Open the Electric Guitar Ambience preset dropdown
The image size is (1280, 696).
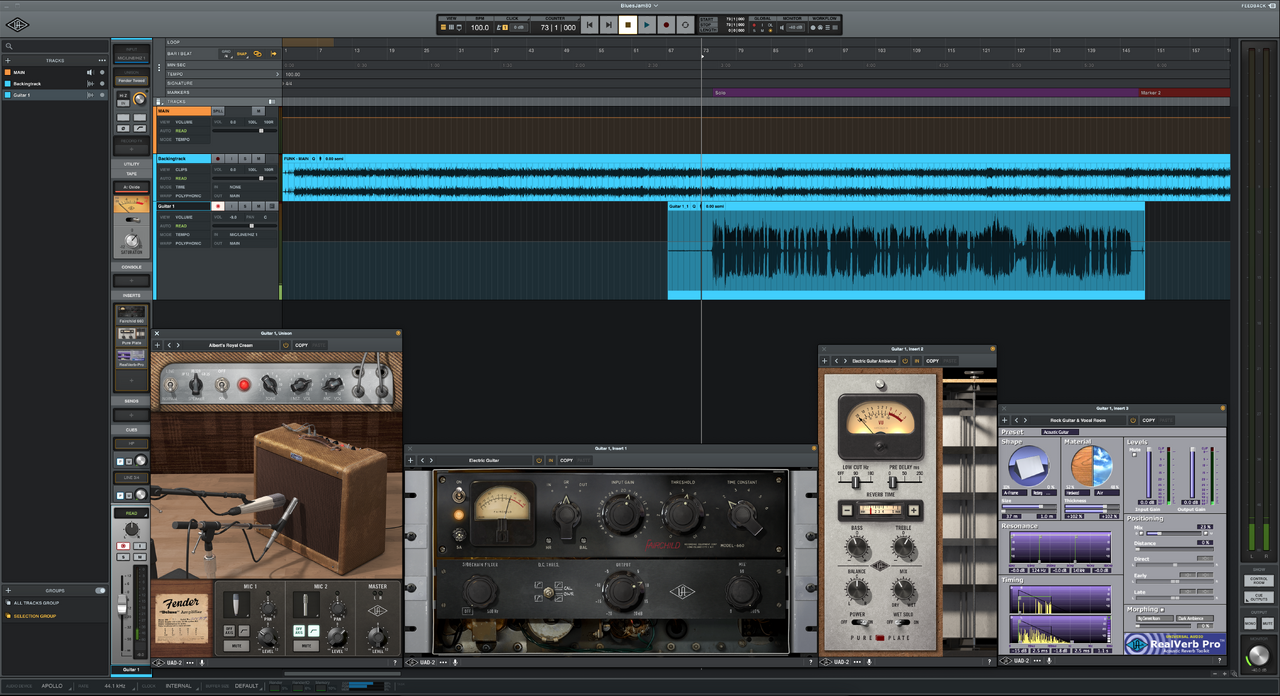tap(875, 360)
